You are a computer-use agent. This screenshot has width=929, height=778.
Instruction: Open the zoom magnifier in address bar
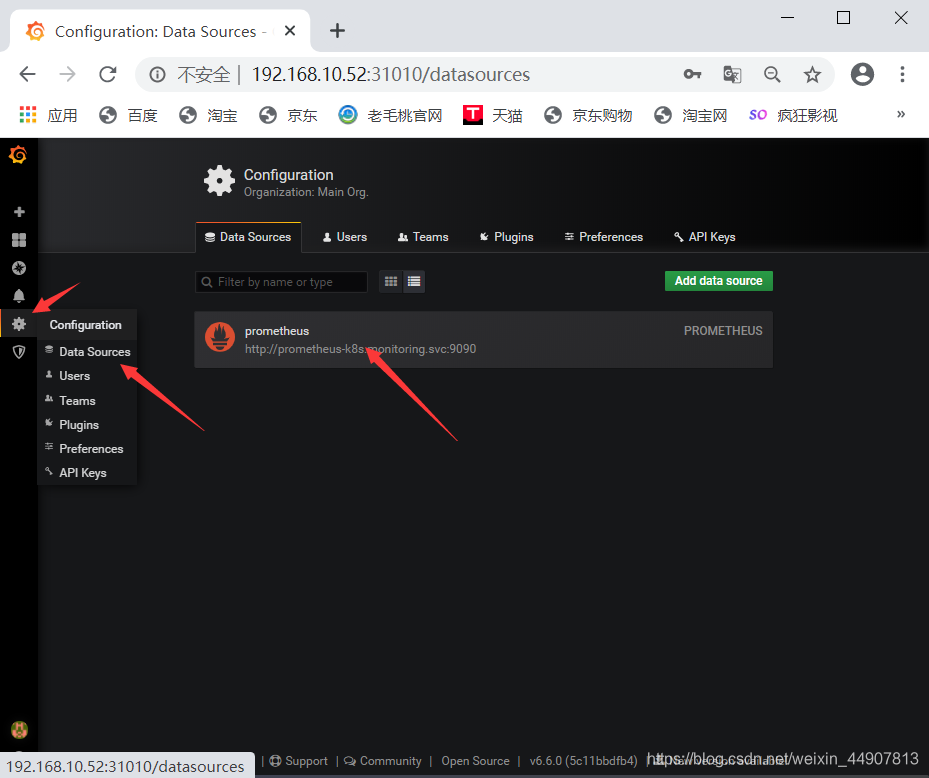tap(772, 74)
